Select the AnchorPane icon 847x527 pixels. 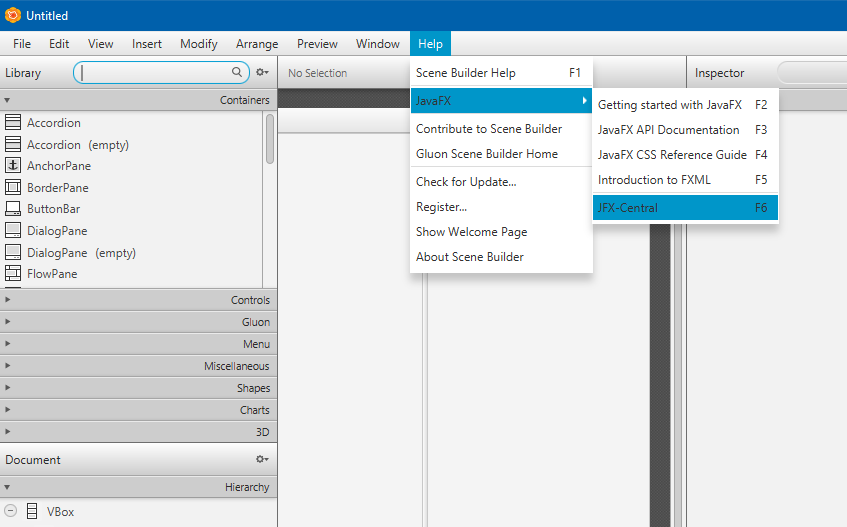(x=13, y=165)
